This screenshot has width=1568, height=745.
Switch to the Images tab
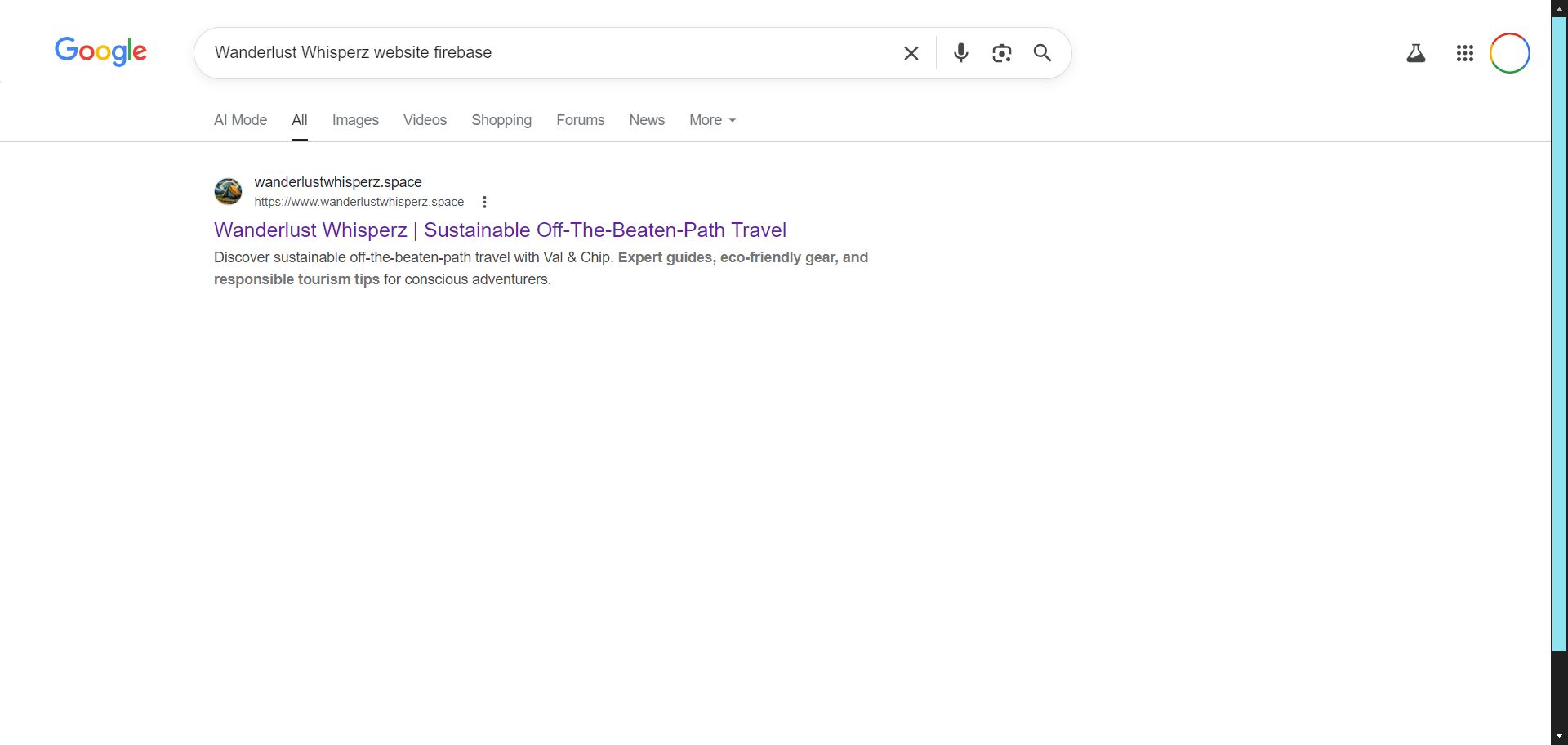[355, 120]
